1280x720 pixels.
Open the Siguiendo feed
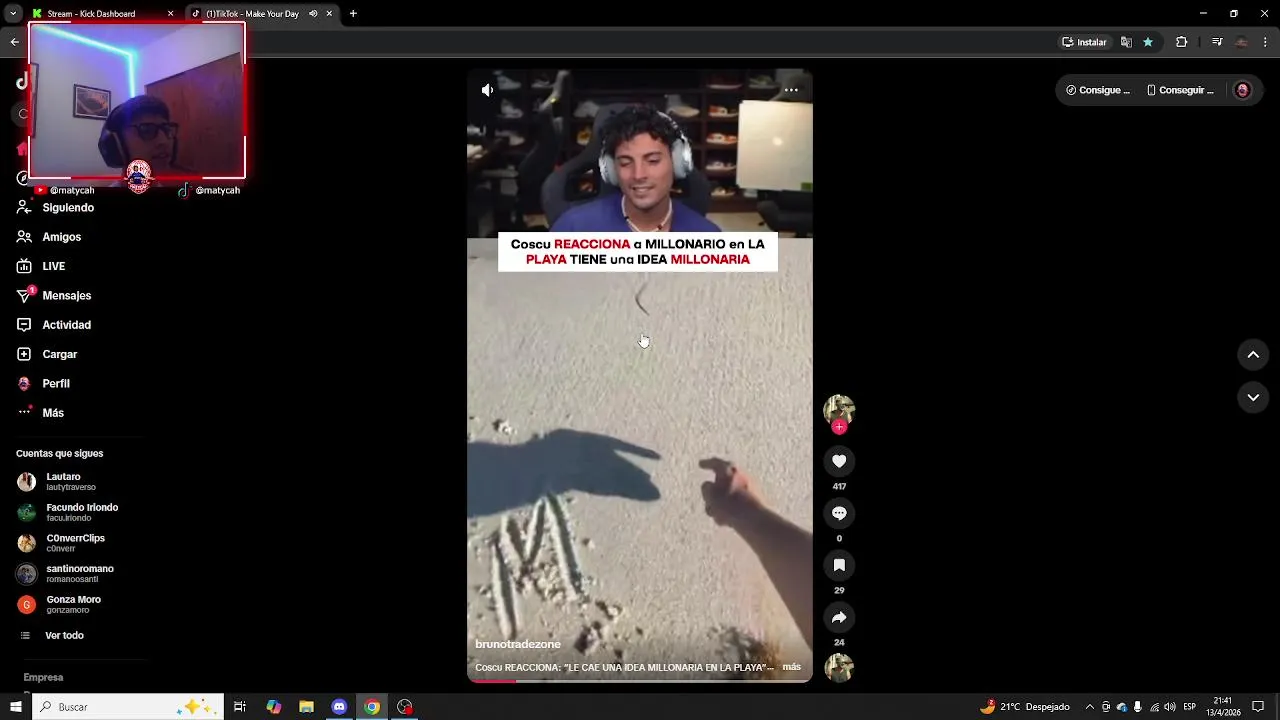[56, 208]
